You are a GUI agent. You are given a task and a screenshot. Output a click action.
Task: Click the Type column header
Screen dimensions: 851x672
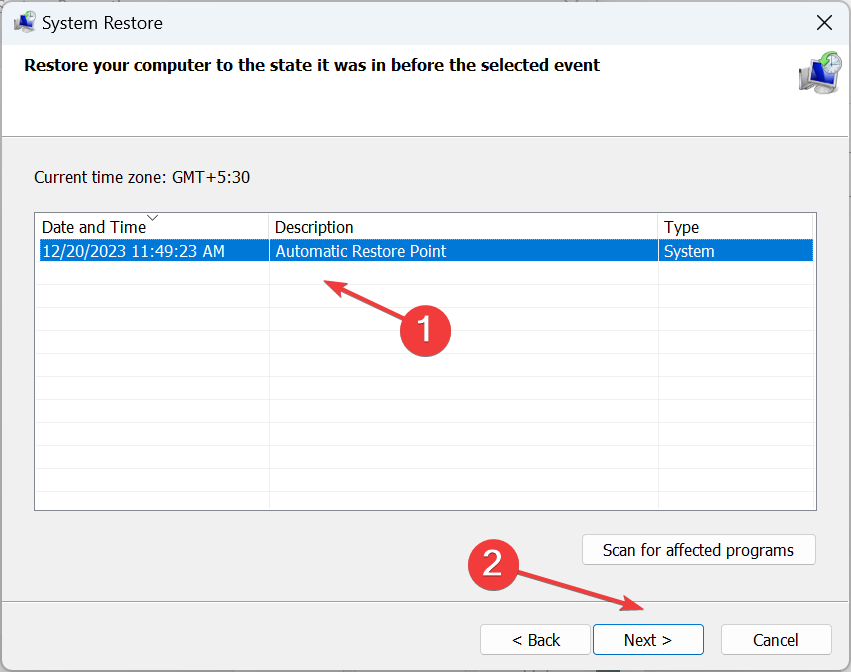(735, 227)
